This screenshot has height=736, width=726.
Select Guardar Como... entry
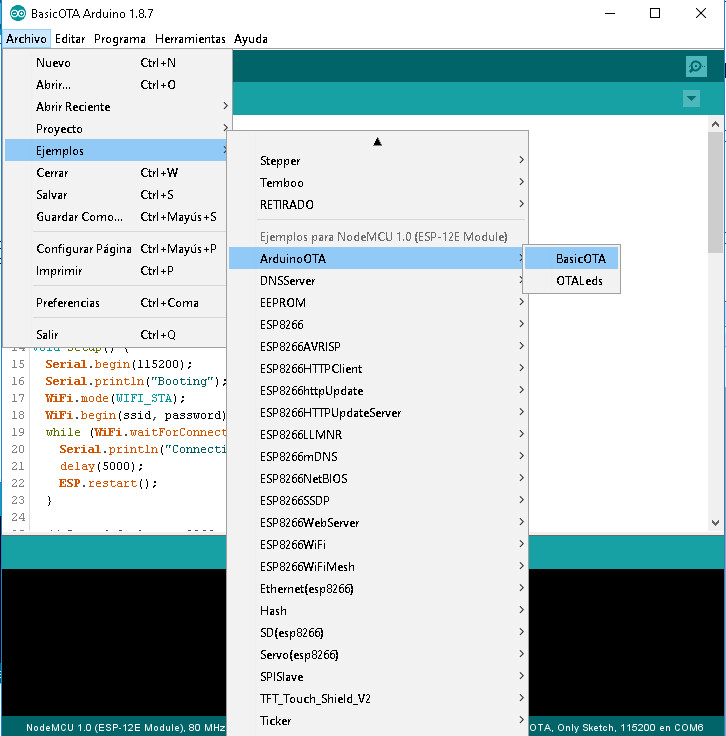point(116,217)
